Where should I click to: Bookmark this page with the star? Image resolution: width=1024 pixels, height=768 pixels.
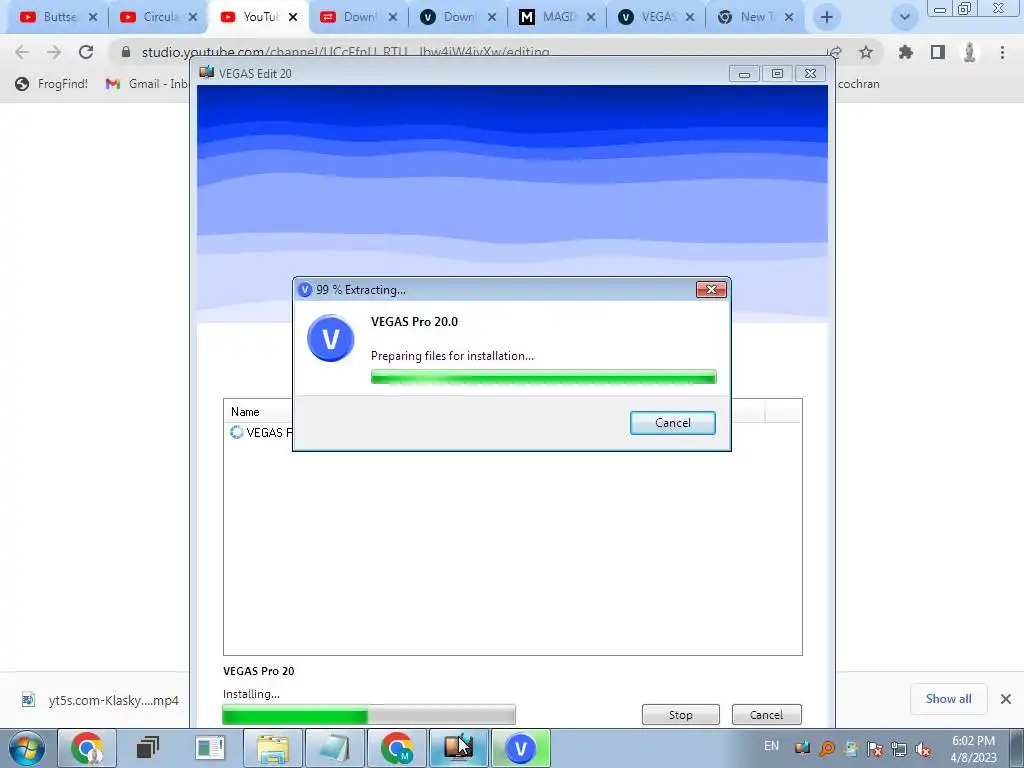[866, 52]
